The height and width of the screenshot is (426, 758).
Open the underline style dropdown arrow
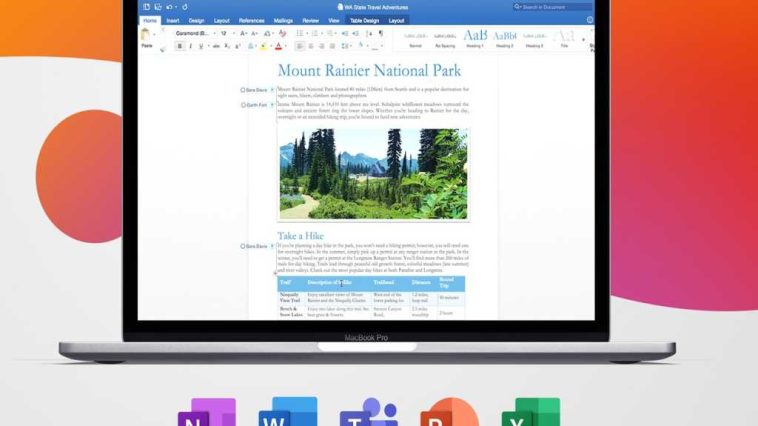(x=208, y=46)
